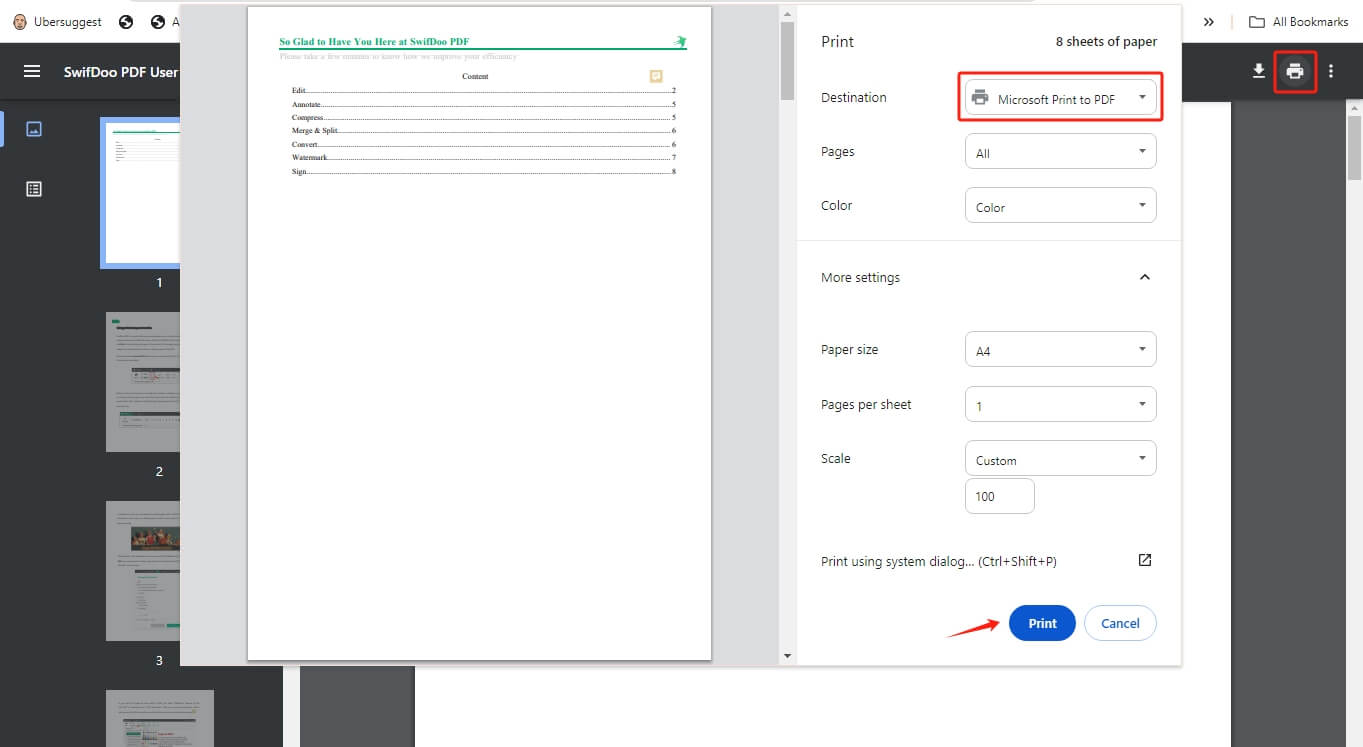This screenshot has height=747, width=1363.
Task: Select page 3 thumbnail in sidebar
Action: pyautogui.click(x=143, y=571)
